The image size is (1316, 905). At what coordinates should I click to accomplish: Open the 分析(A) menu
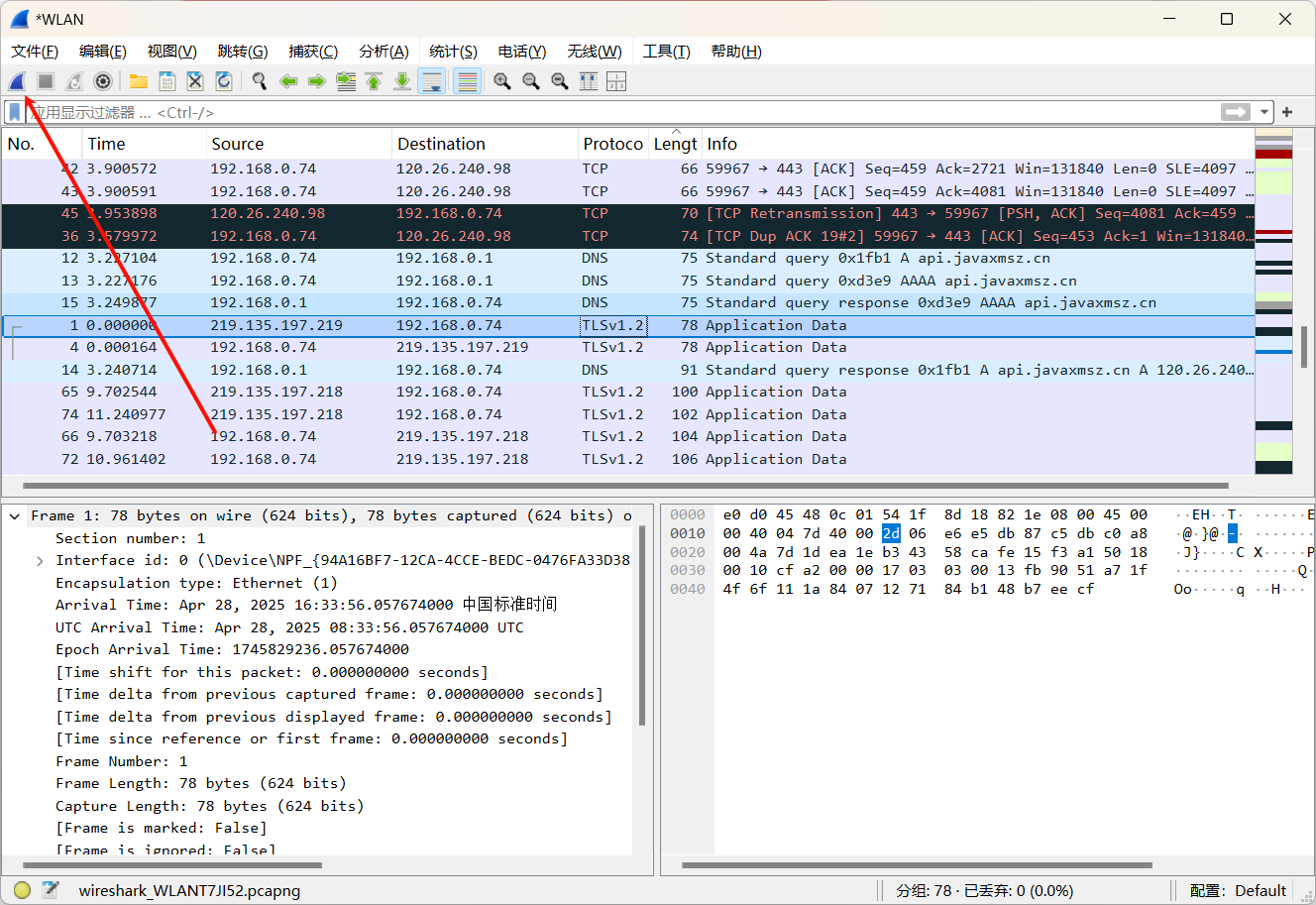(384, 52)
